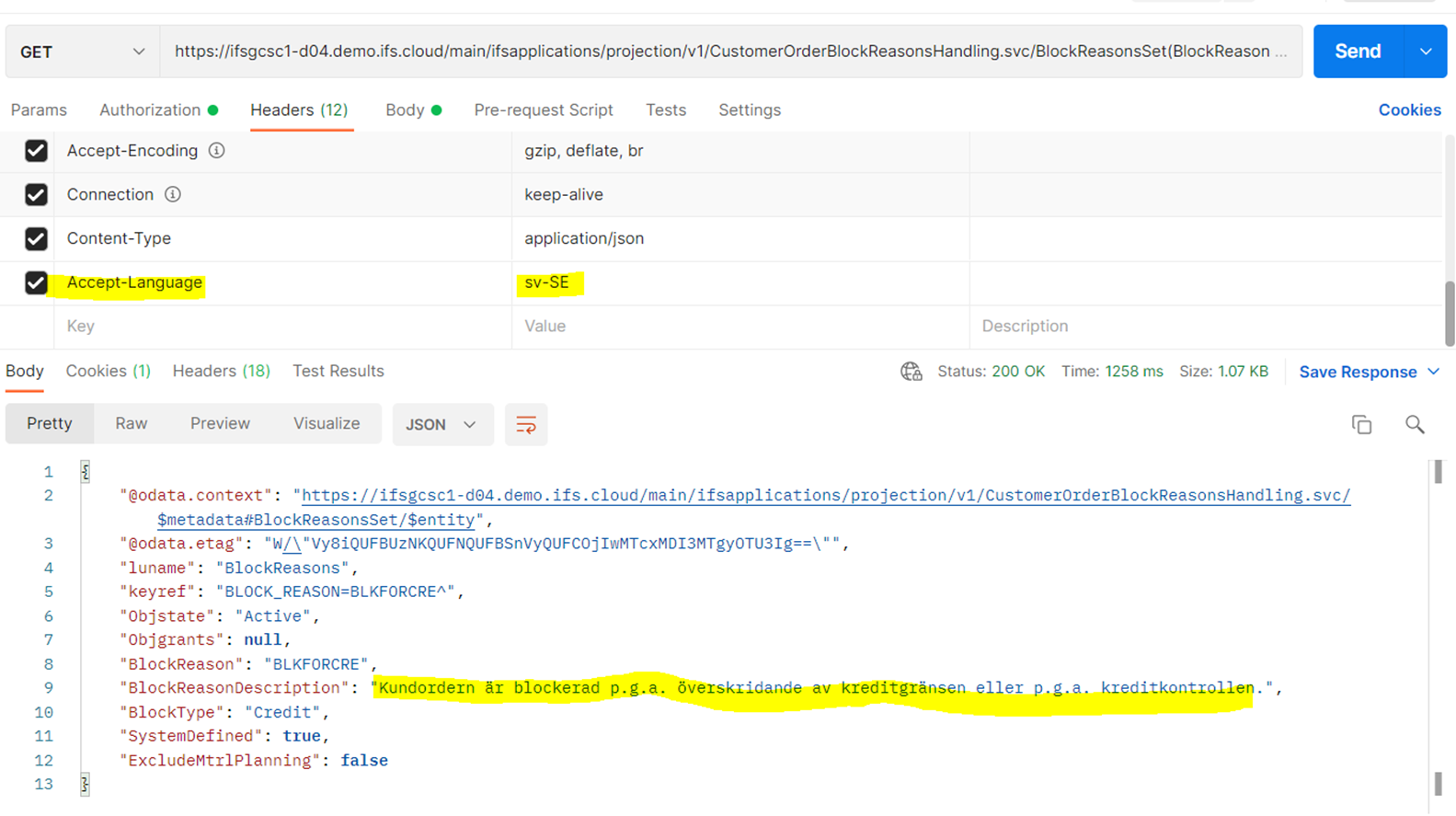This screenshot has height=816, width=1456.
Task: Switch response view to the Raw tab
Action: click(131, 423)
